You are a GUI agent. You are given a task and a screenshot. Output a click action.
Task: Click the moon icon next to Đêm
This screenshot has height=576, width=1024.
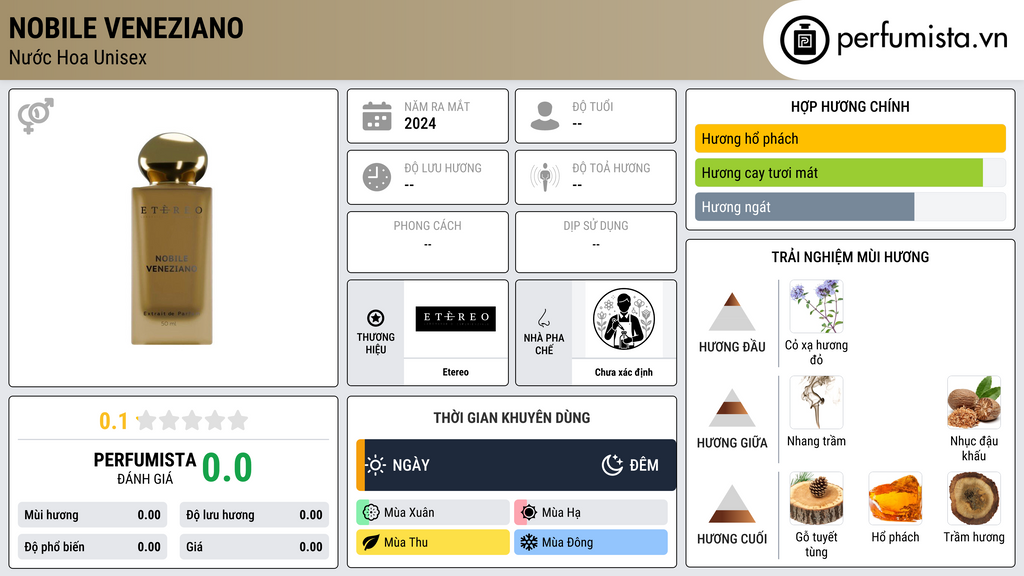tap(612, 465)
